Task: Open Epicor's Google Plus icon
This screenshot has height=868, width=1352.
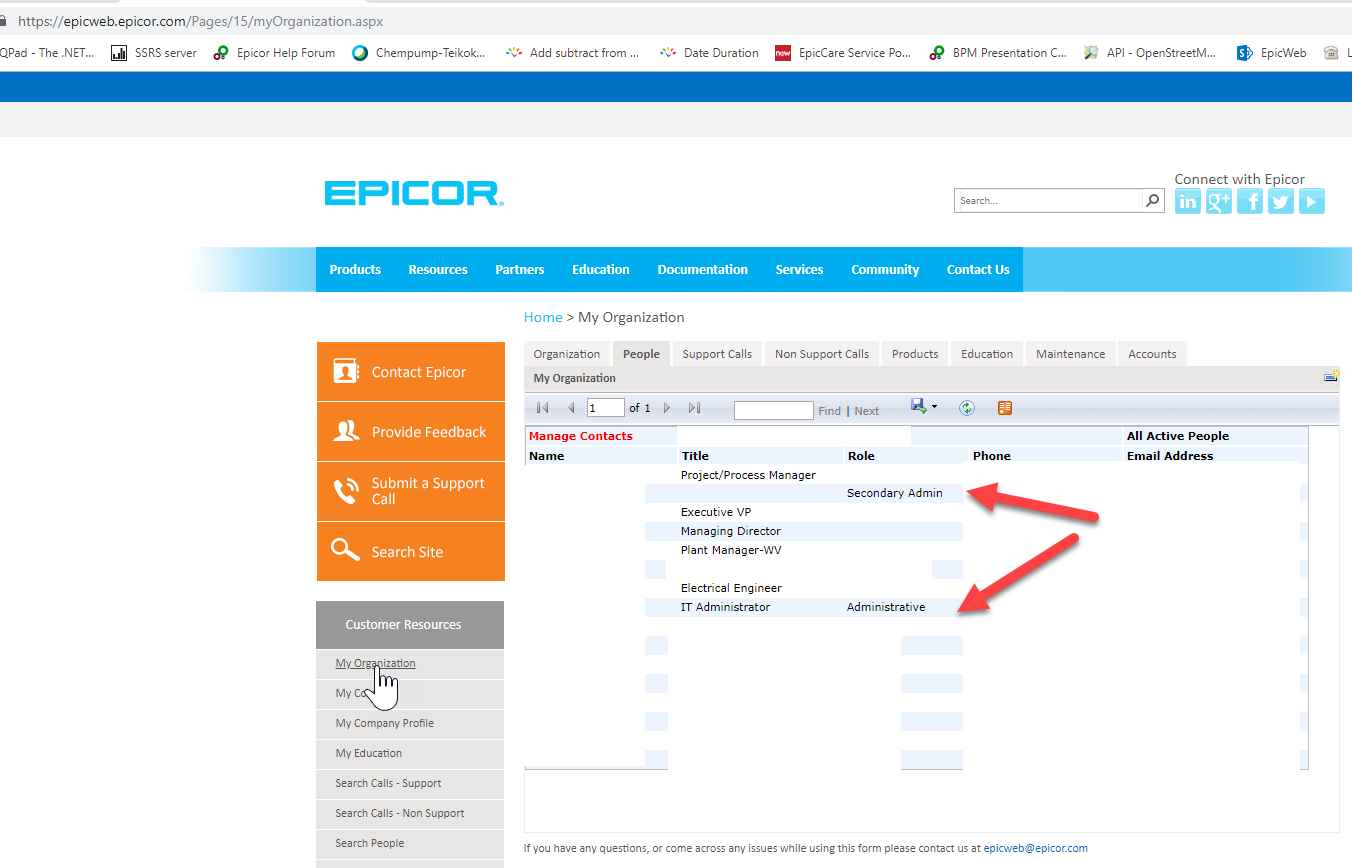Action: pyautogui.click(x=1218, y=201)
